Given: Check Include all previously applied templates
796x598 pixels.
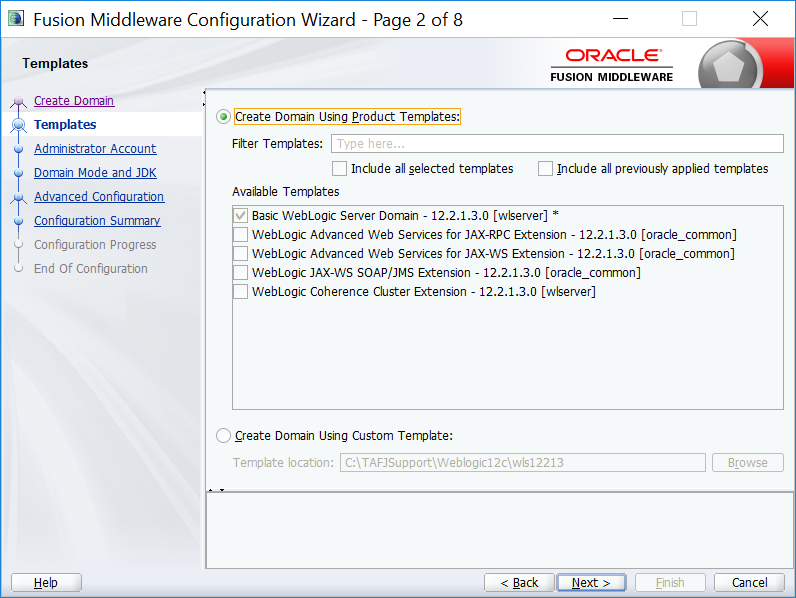Looking at the screenshot, I should [x=546, y=169].
